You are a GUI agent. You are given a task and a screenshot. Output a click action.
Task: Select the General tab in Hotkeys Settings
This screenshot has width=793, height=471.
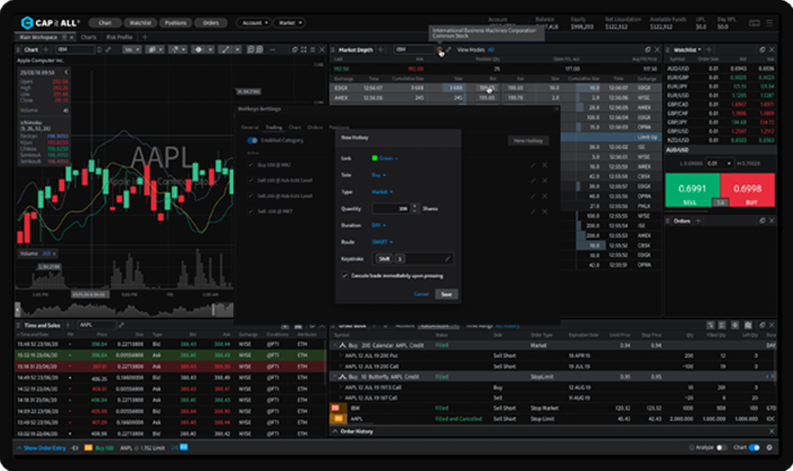pyautogui.click(x=250, y=127)
